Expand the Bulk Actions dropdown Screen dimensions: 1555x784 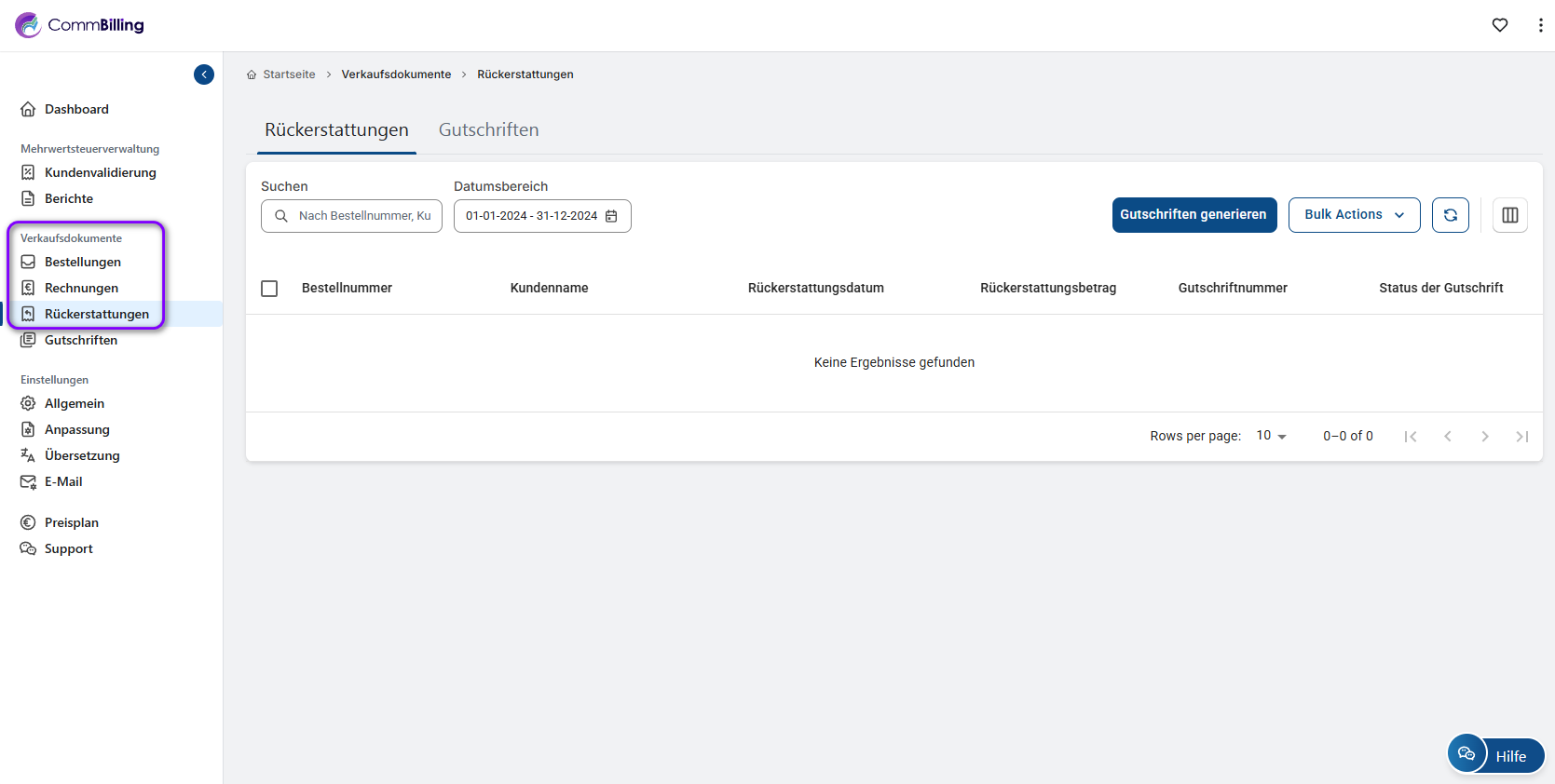[x=1353, y=215]
